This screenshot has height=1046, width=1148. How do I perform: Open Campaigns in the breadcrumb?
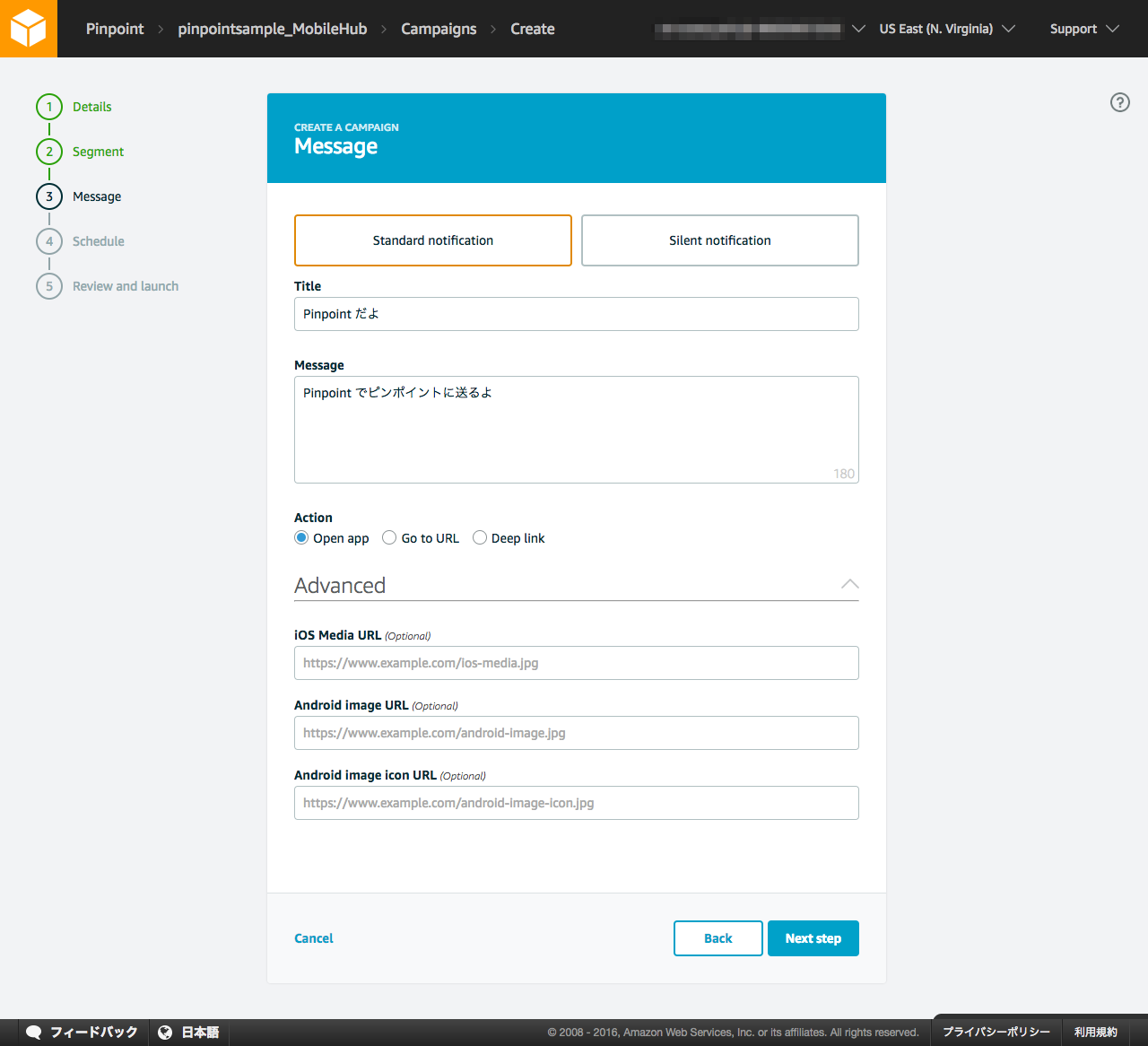(x=439, y=29)
